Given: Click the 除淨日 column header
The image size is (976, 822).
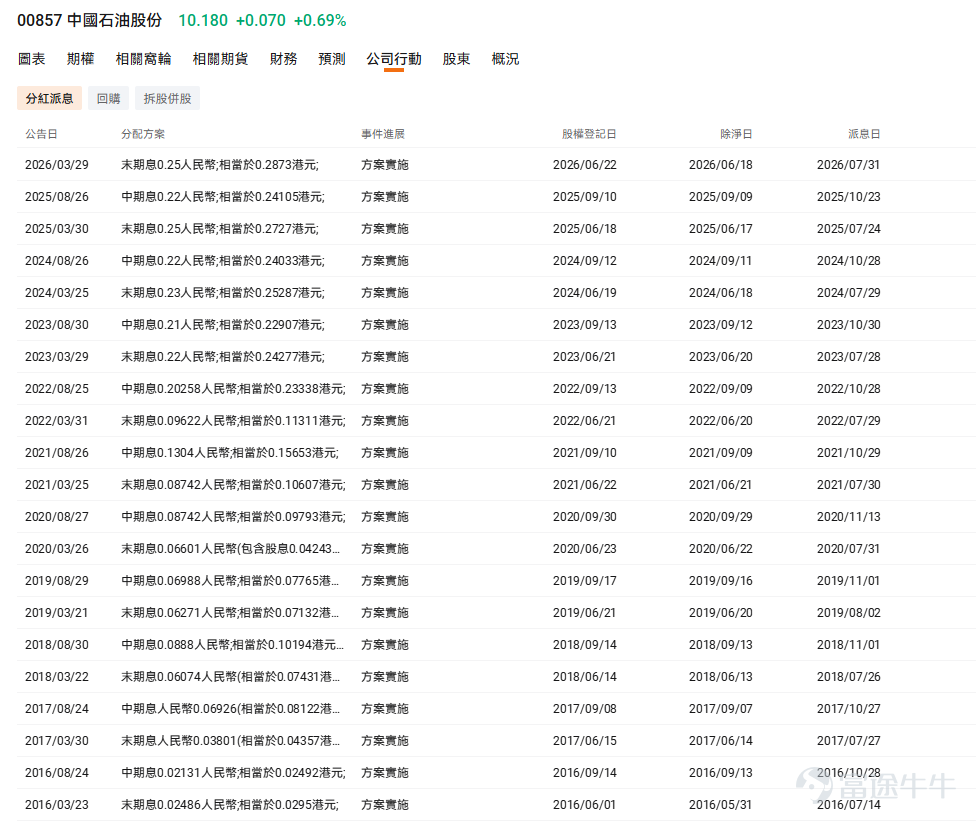Looking at the screenshot, I should click(x=736, y=134).
